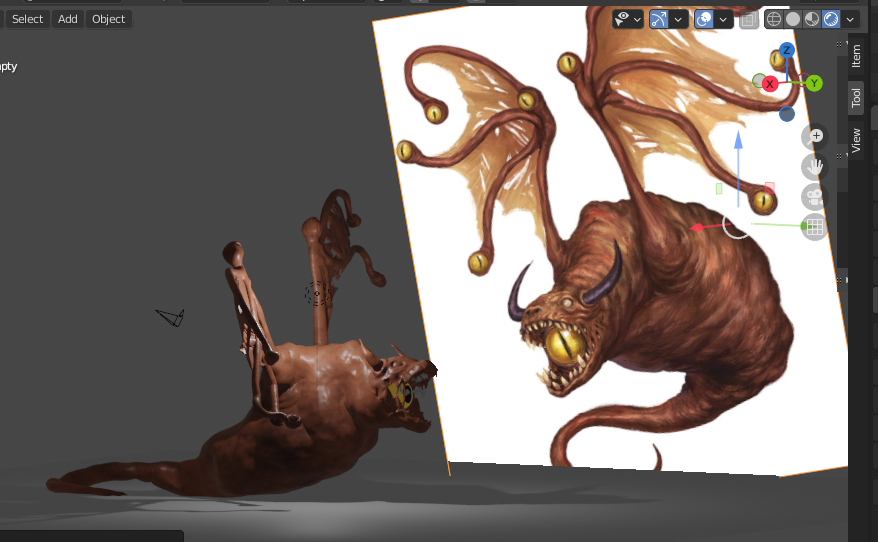
Task: Open the Item sidebar tab
Action: coord(856,55)
